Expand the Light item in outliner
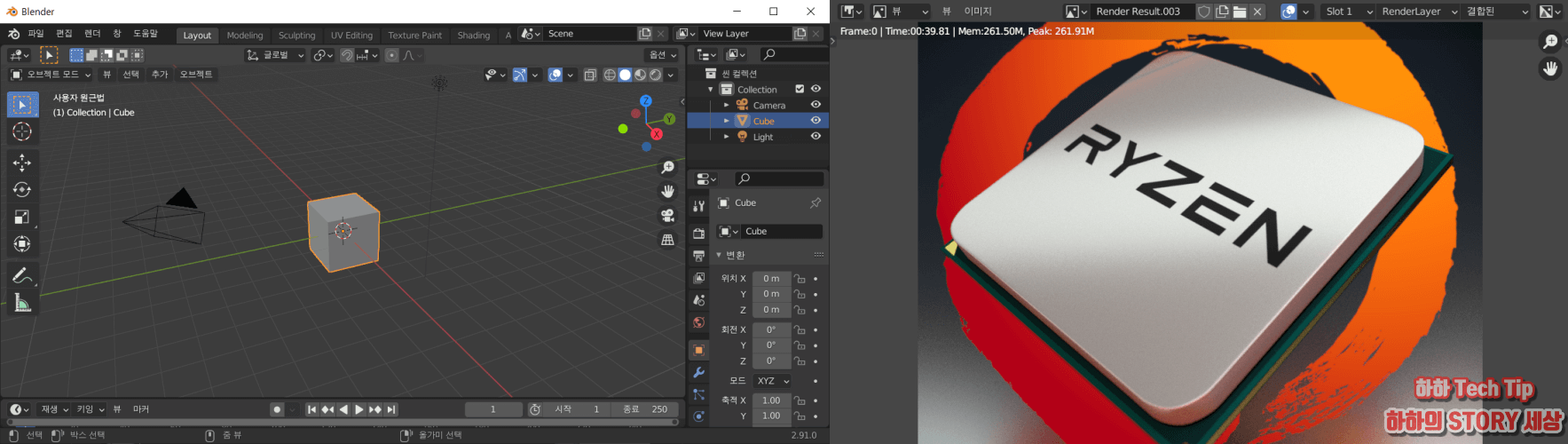1568x444 pixels. pyautogui.click(x=726, y=137)
